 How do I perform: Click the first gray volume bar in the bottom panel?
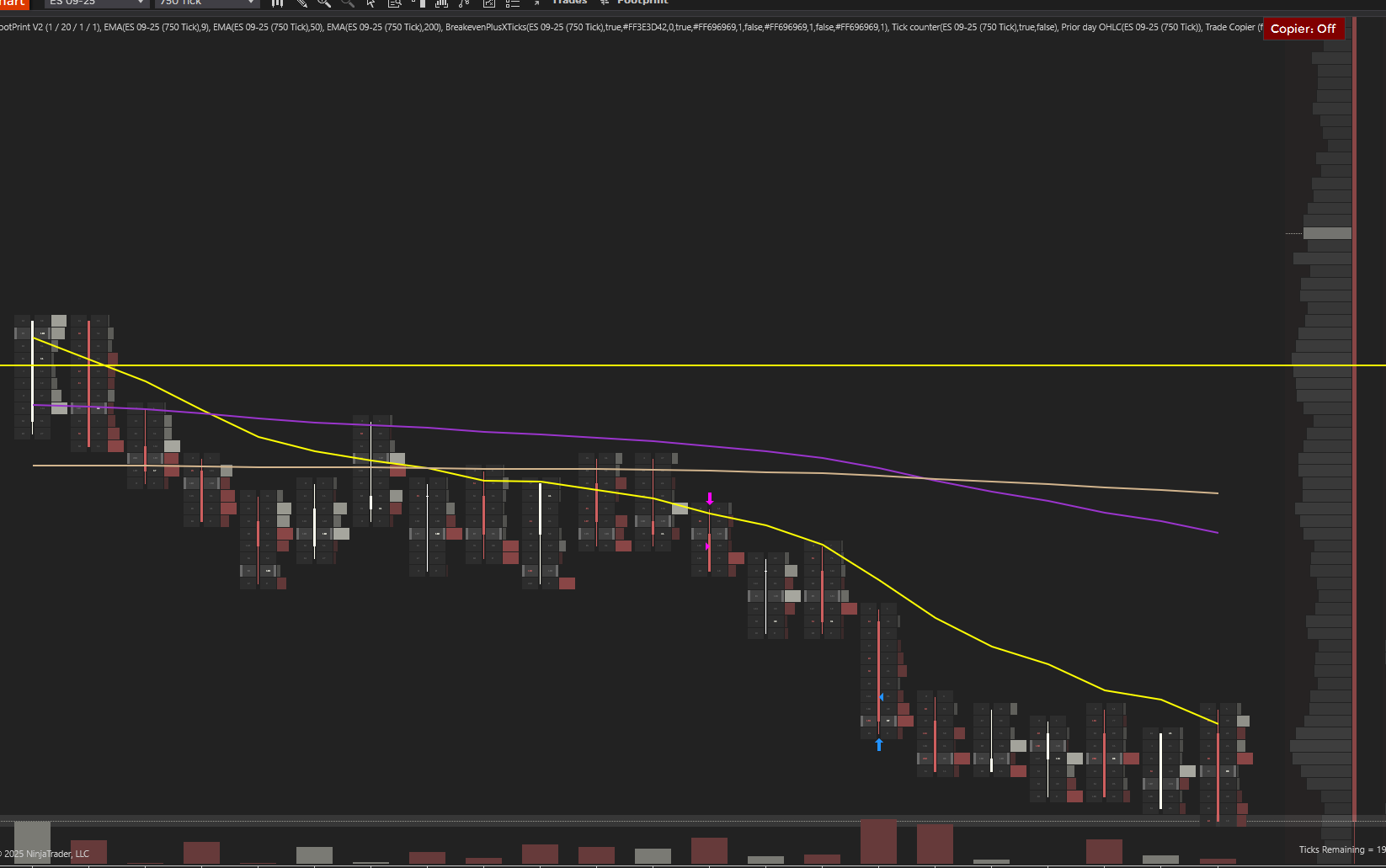[x=32, y=842]
